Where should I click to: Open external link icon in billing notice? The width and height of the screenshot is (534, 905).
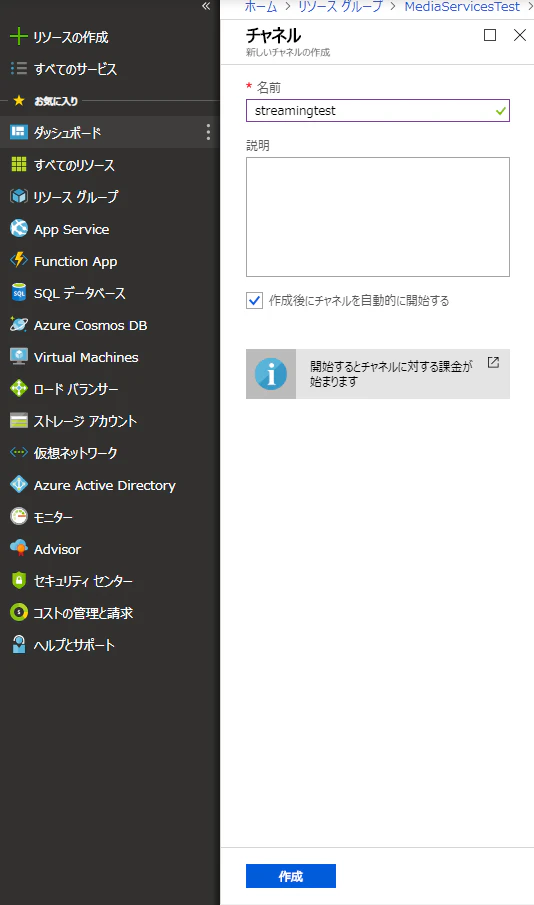[x=493, y=362]
